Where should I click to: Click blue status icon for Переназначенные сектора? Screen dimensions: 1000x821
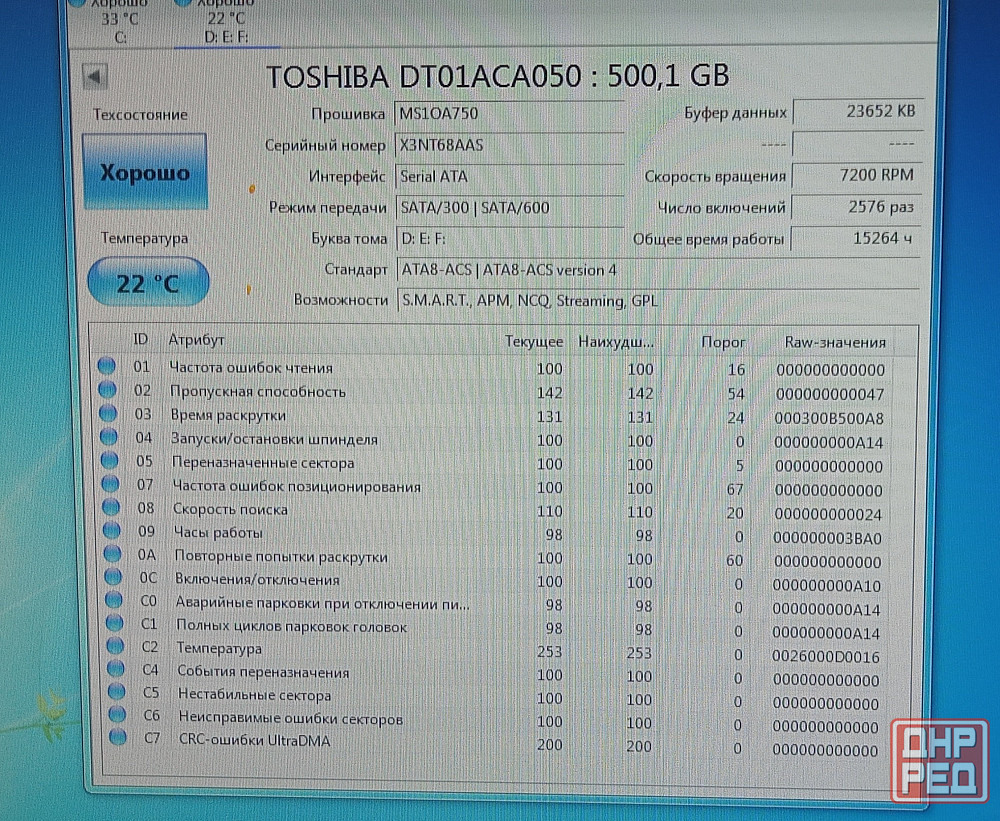coord(109,463)
